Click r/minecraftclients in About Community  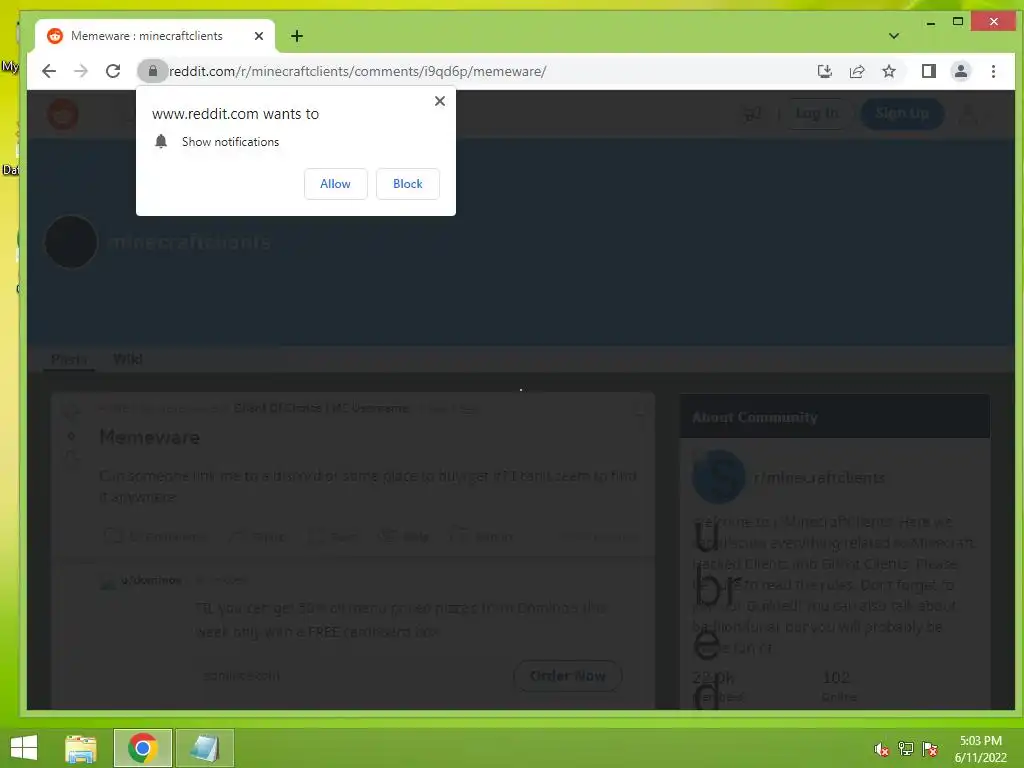tap(820, 477)
